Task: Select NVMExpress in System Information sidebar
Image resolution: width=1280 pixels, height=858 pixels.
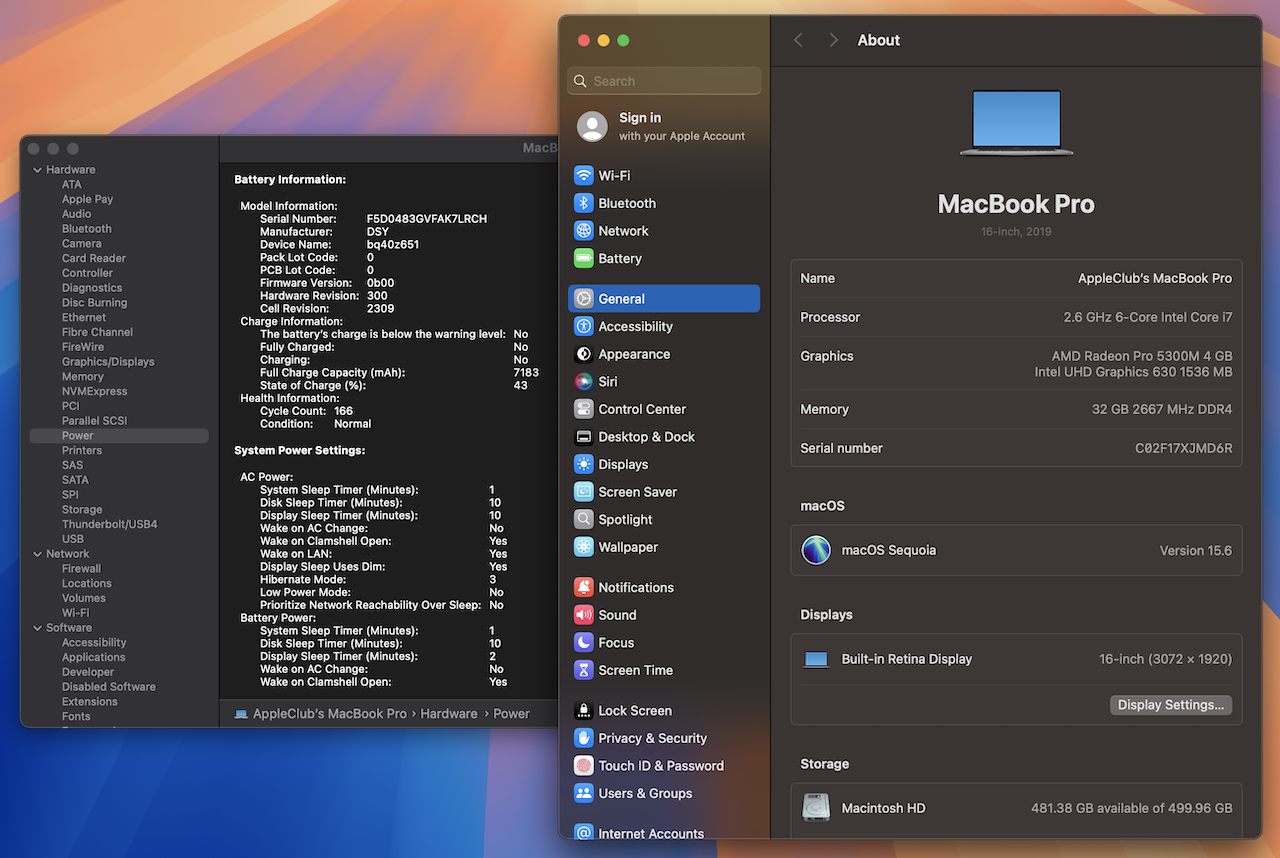Action: (94, 391)
